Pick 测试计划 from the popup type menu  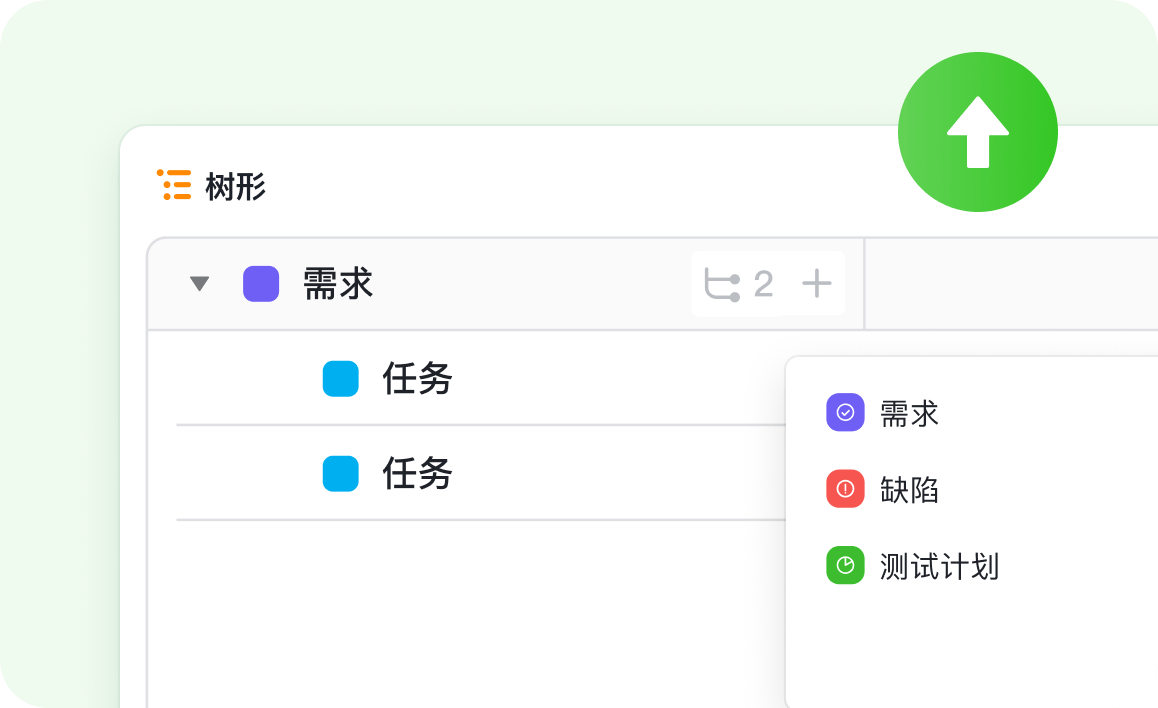[x=939, y=567]
